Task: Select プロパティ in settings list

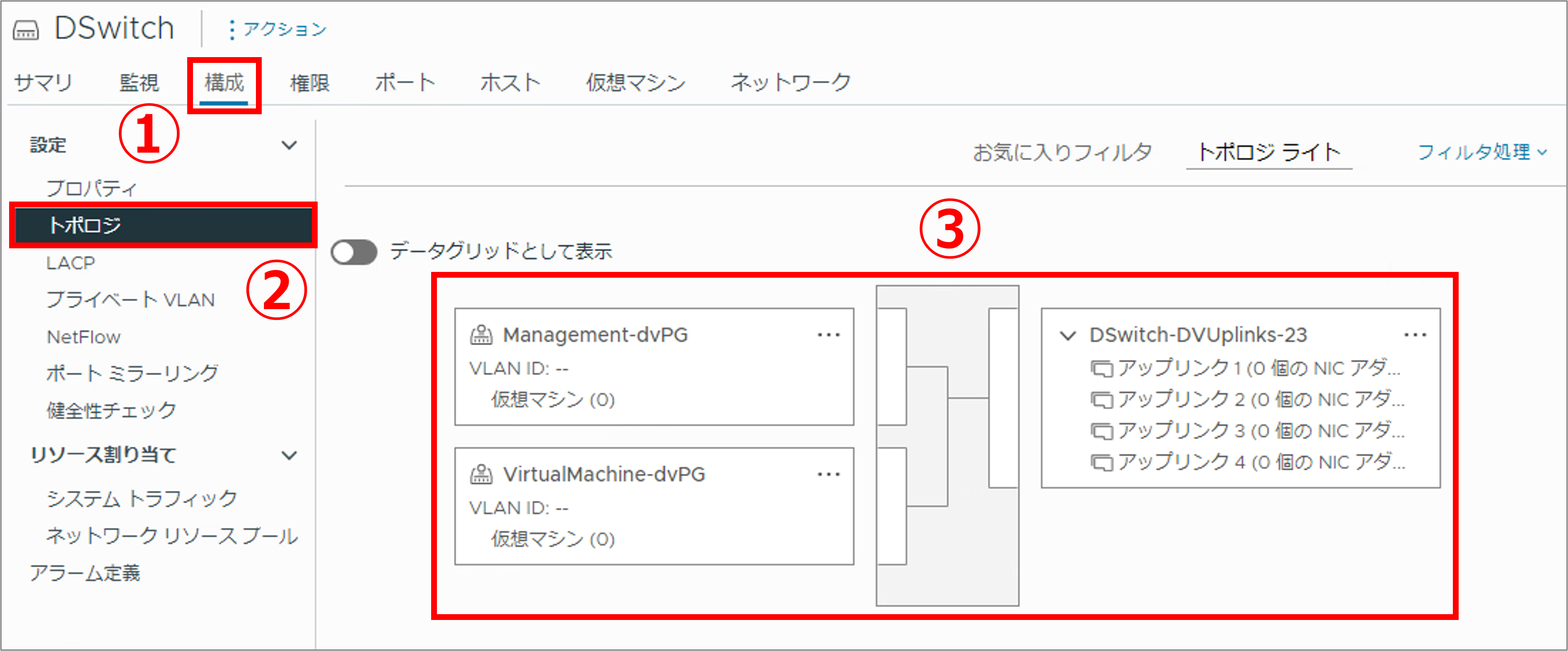Action: coord(92,188)
